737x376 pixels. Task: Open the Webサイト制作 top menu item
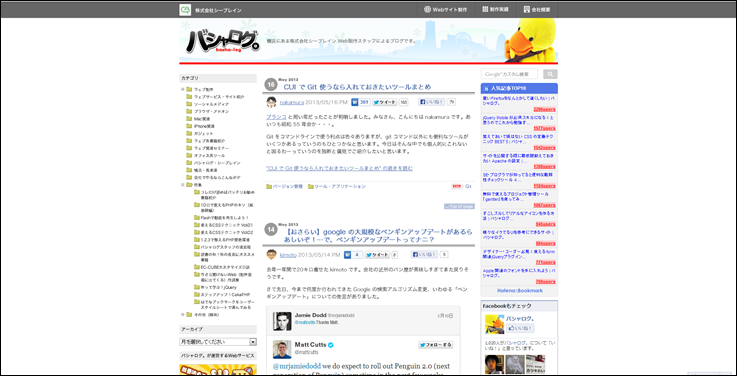[x=446, y=9]
